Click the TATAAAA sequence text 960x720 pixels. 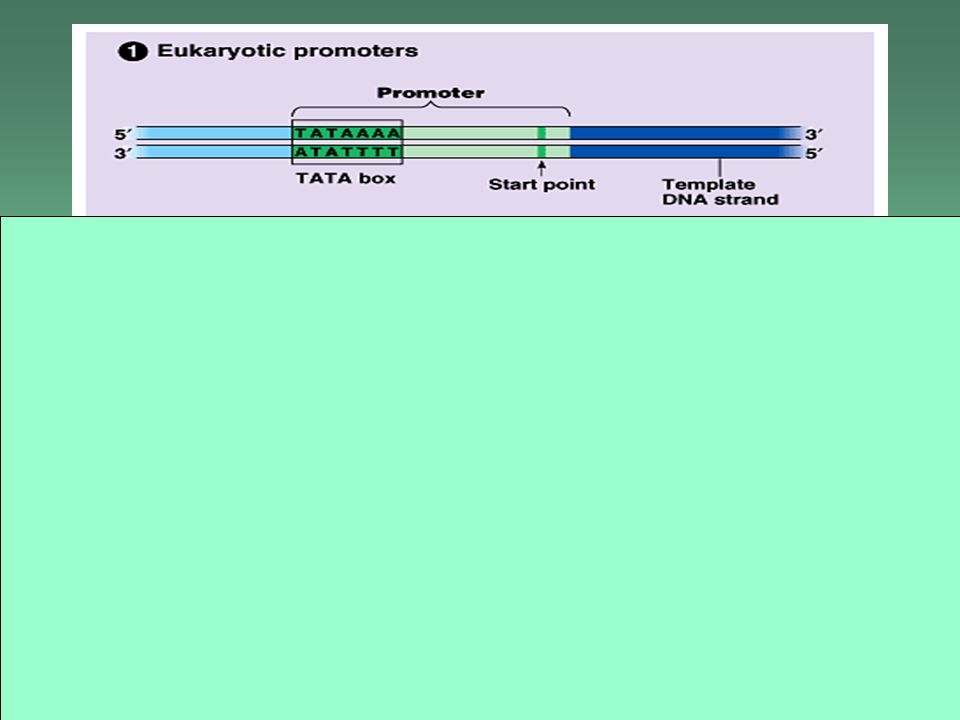point(347,133)
